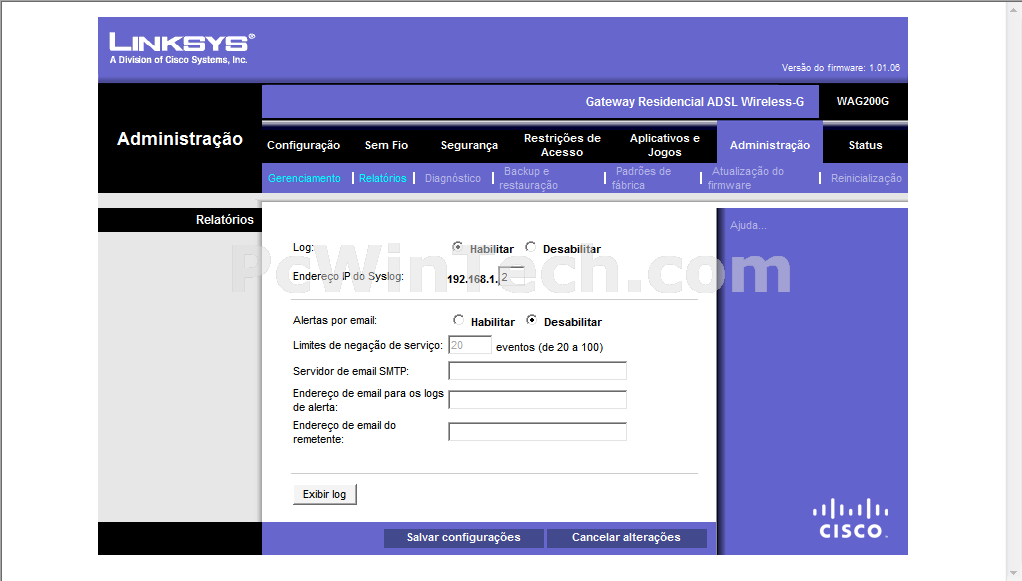1022x581 pixels.
Task: Go to the Reinicialização page
Action: 866,178
